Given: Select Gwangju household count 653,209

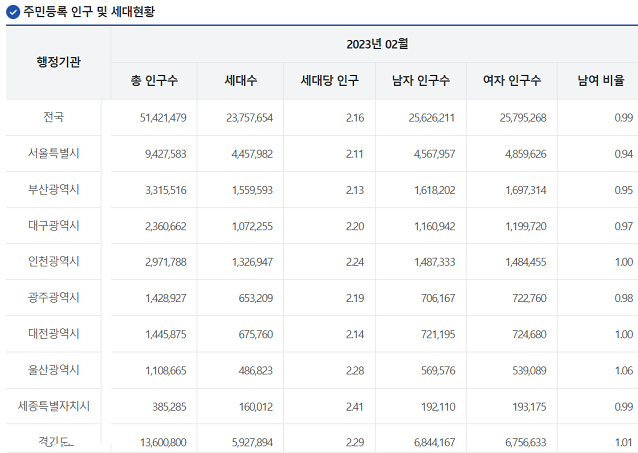Looking at the screenshot, I should coord(256,298).
